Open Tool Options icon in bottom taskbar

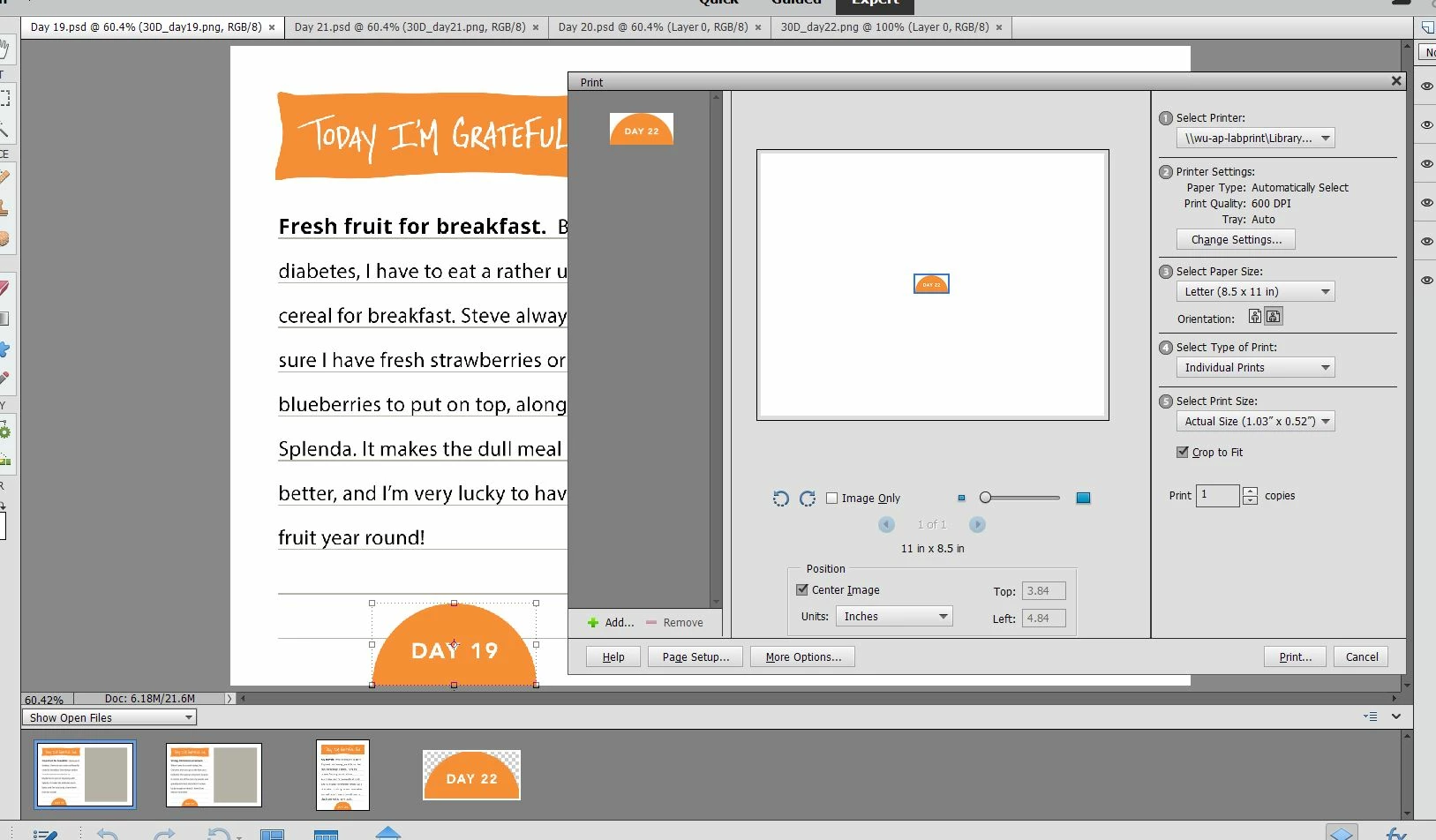[x=45, y=834]
